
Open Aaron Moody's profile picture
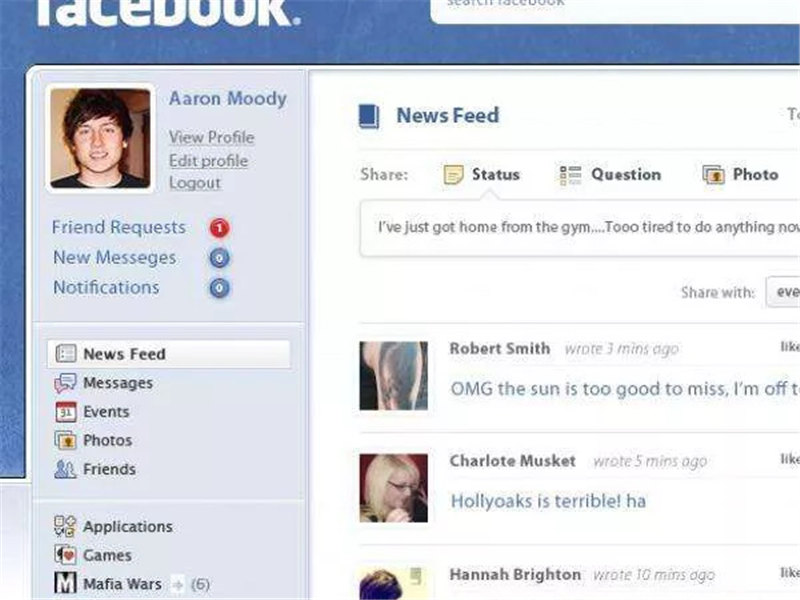[101, 138]
